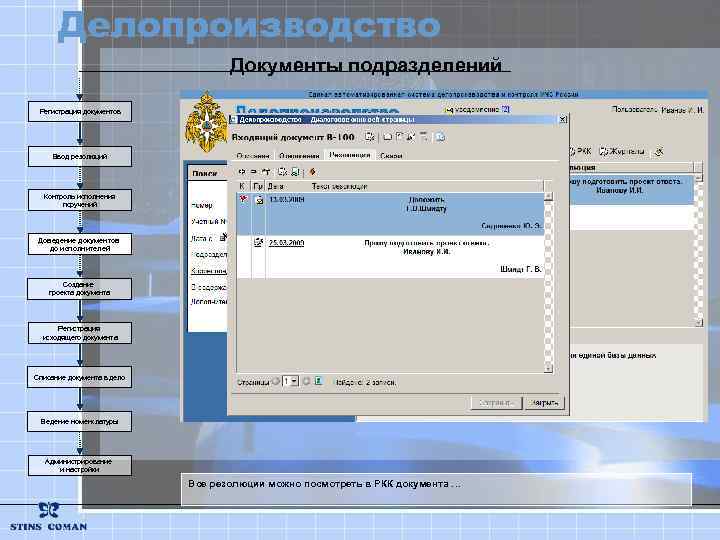
Task: Select the resolution row signed Шойгу Ю. Э.
Action: coord(390,213)
